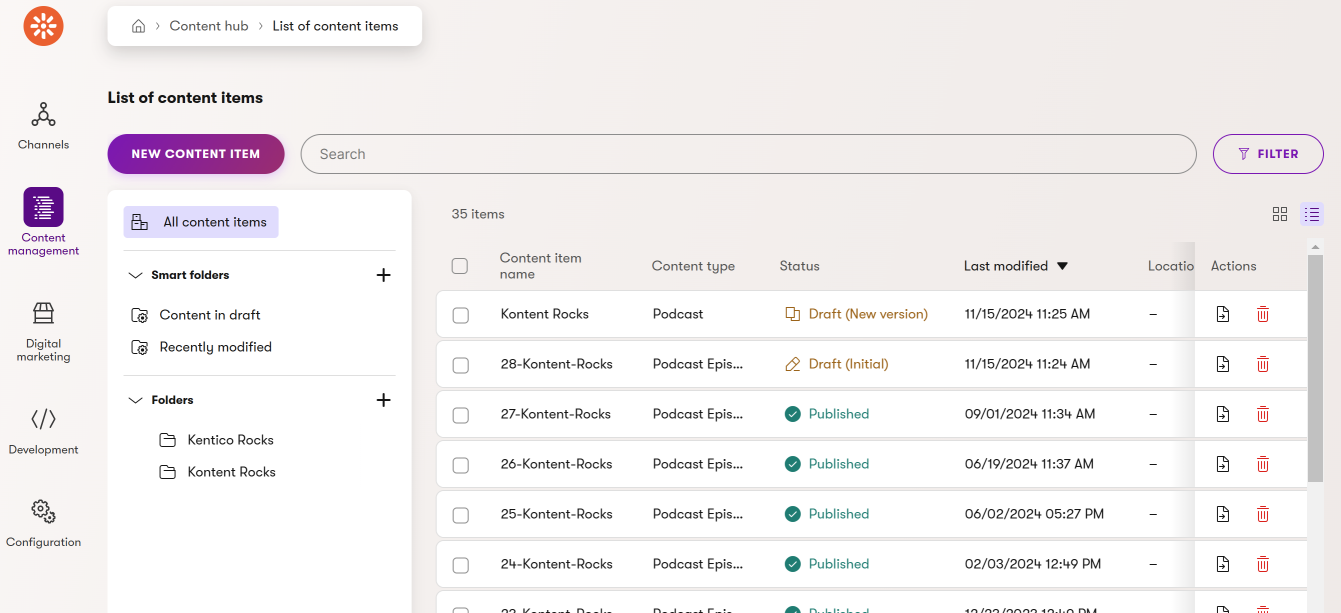The width and height of the screenshot is (1341, 613).
Task: Check the 24-Kontent-Rocks row
Action: click(461, 565)
